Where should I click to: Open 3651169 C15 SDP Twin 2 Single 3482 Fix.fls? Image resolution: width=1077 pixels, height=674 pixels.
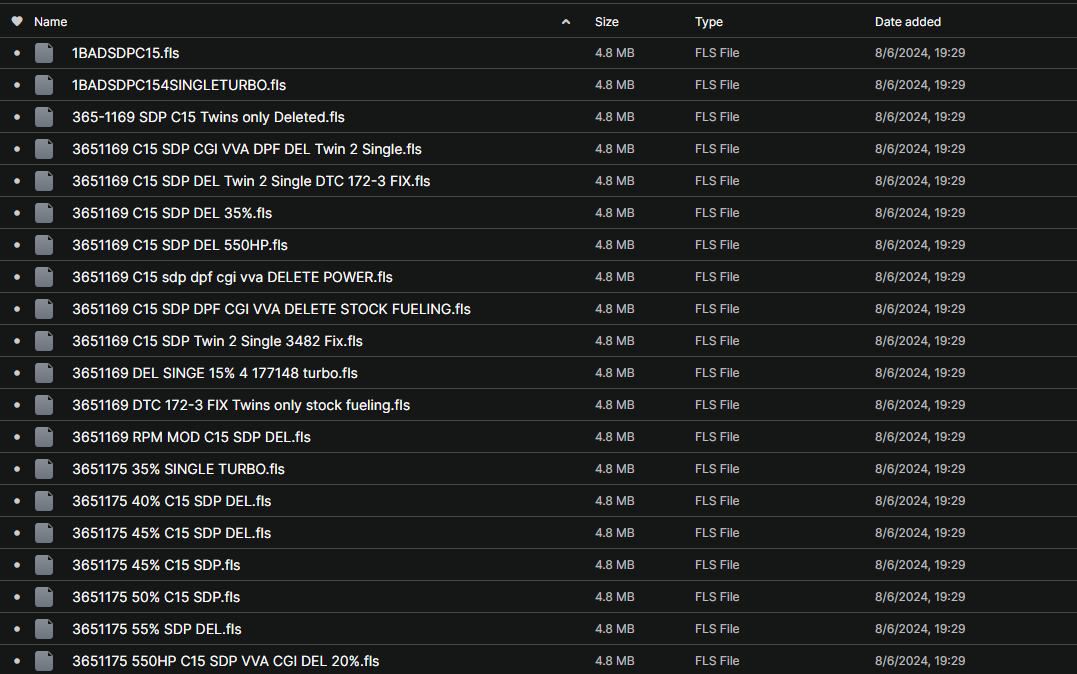tap(217, 341)
